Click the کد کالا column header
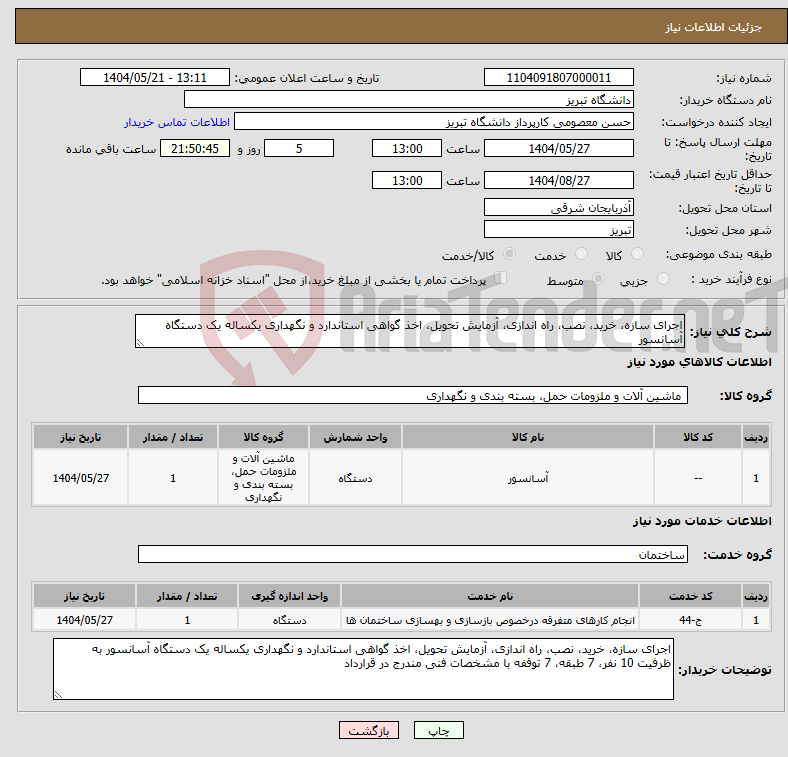The height and width of the screenshot is (757, 788). pyautogui.click(x=698, y=437)
